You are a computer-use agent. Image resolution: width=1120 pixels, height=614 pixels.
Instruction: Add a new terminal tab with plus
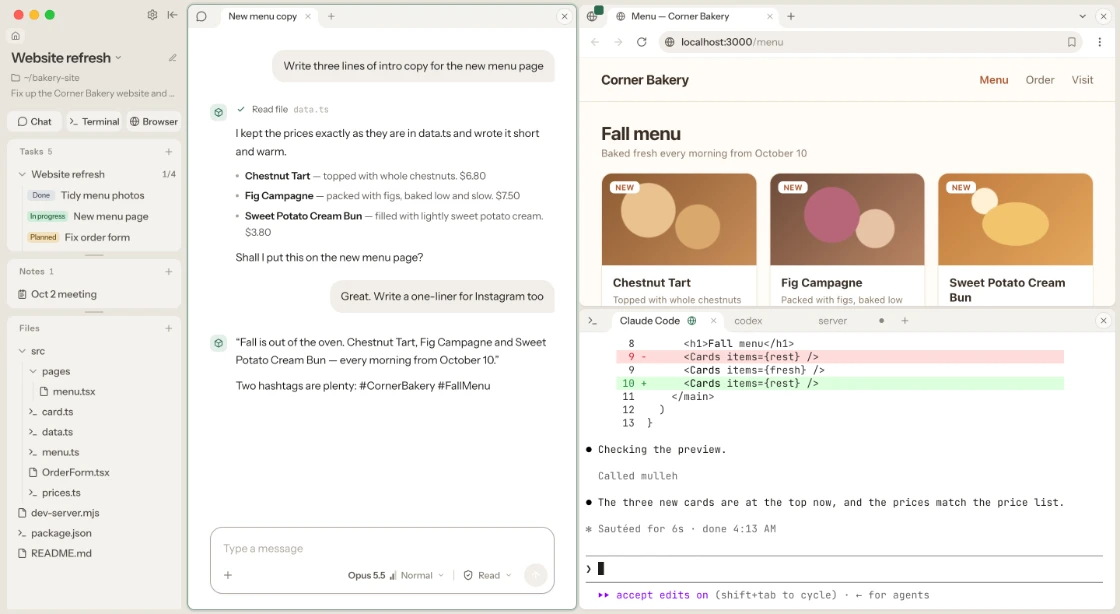(x=904, y=321)
